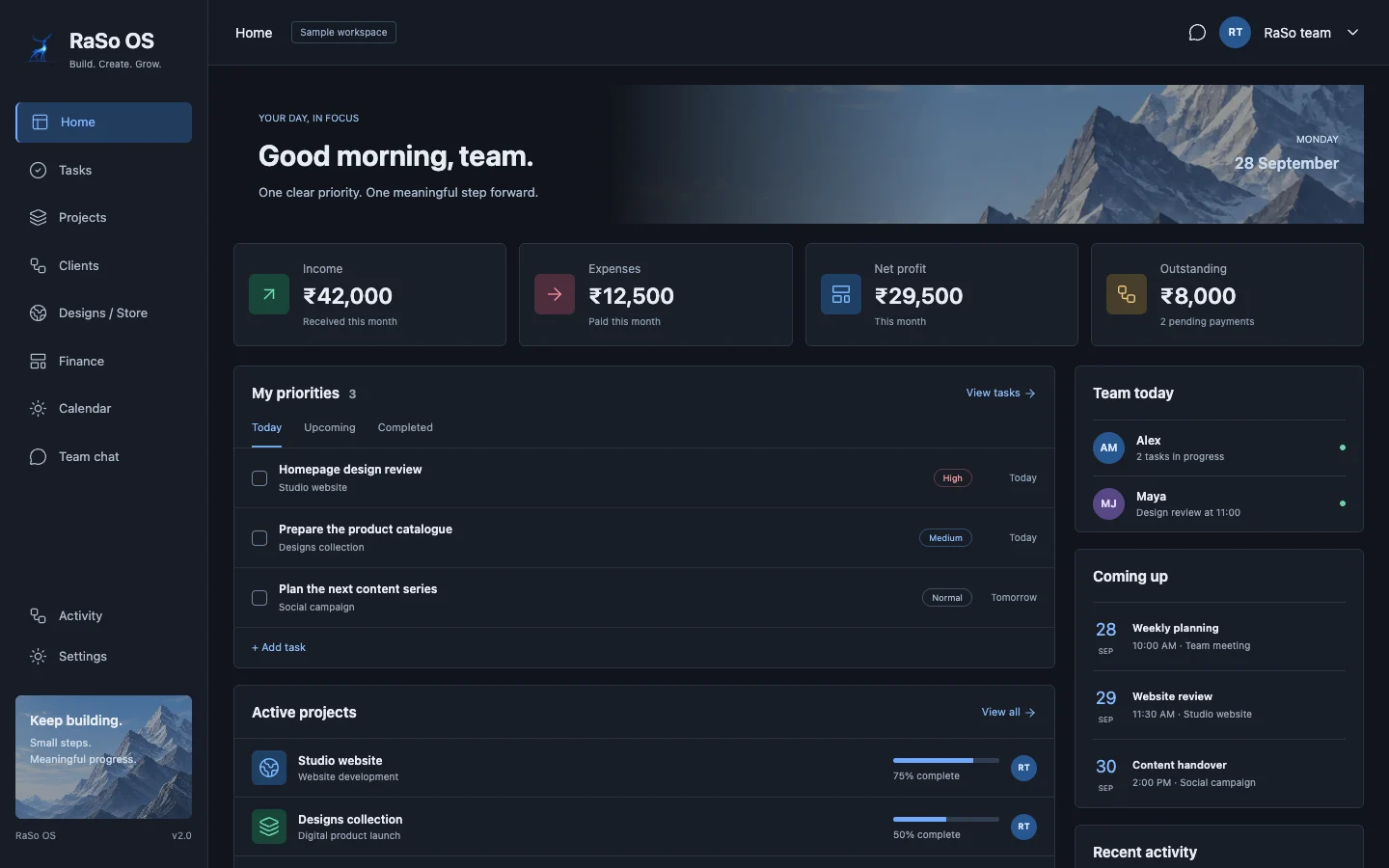Viewport: 1389px width, 868px height.
Task: Click the View tasks link
Action: click(1000, 393)
